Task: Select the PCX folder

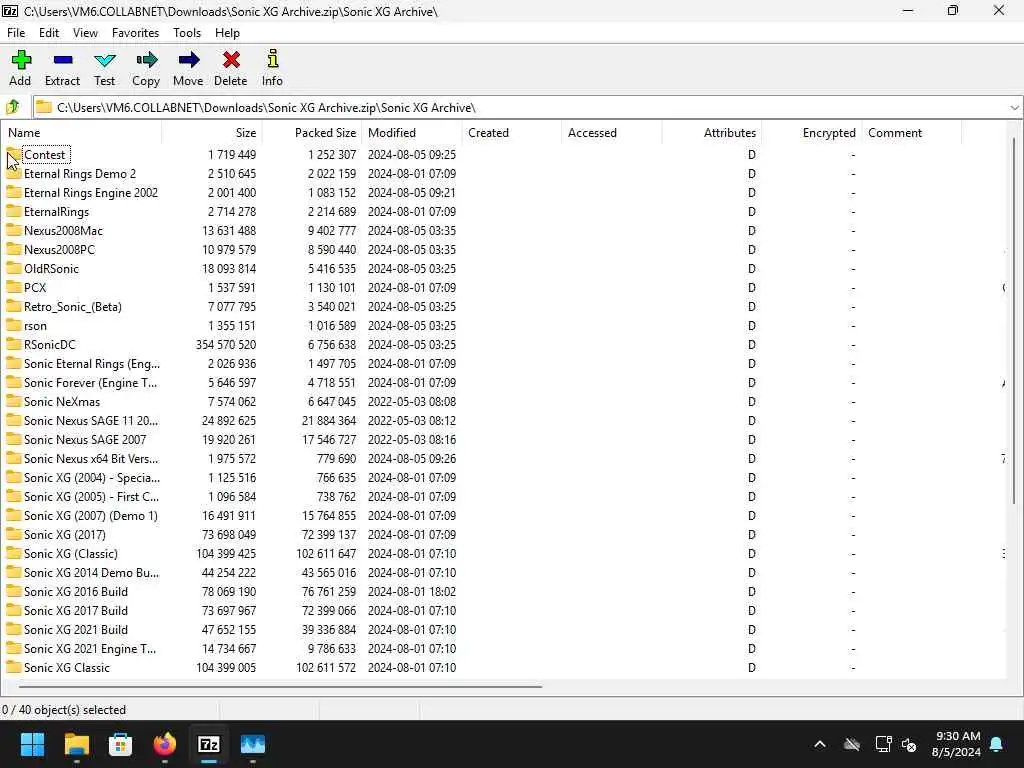Action: tap(35, 287)
